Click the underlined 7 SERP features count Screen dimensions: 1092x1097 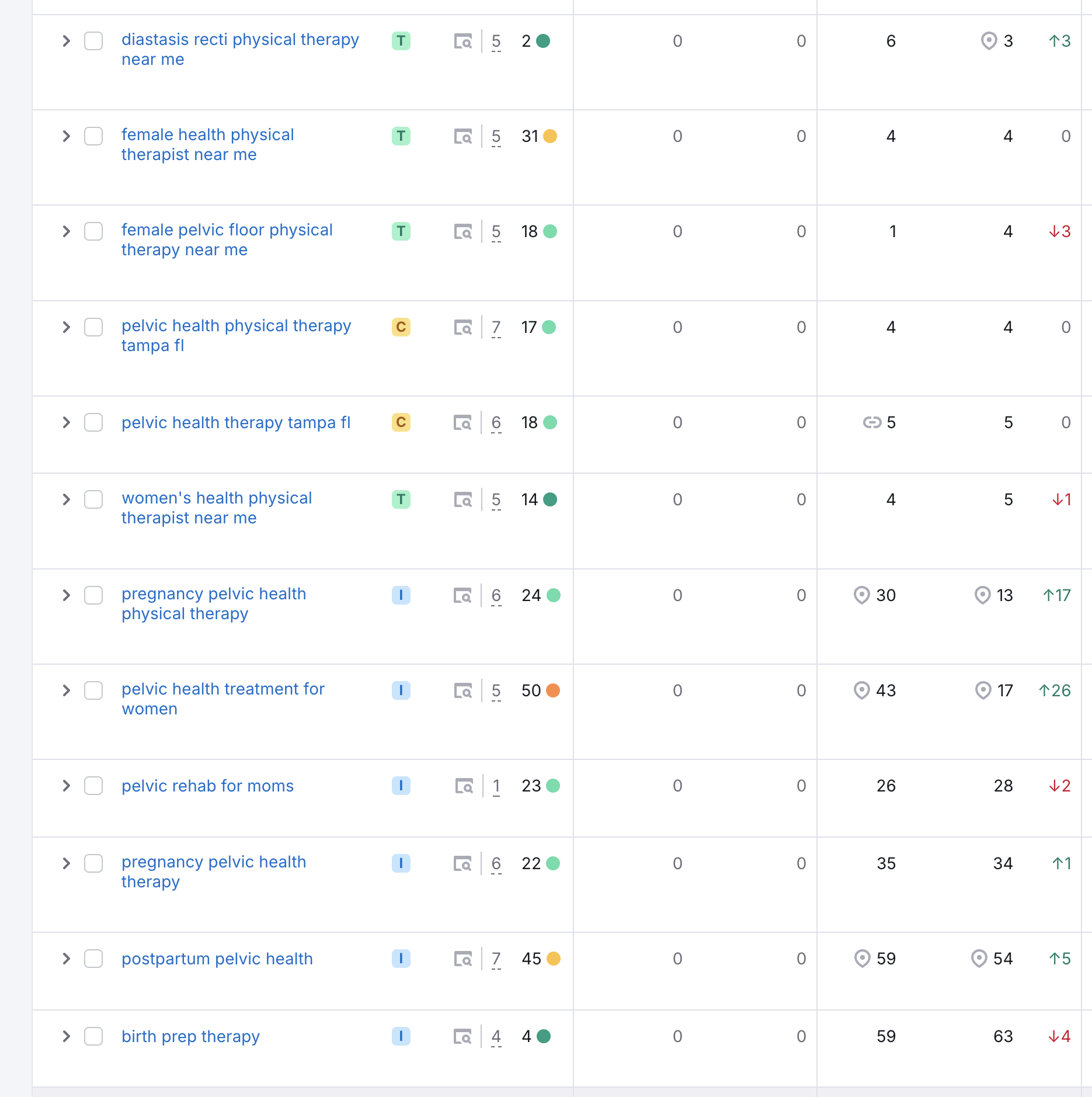496,328
